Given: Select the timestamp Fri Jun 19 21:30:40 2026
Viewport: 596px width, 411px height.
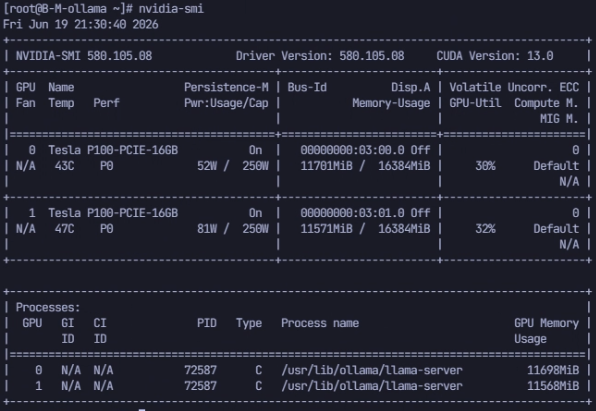Looking at the screenshot, I should [81, 24].
